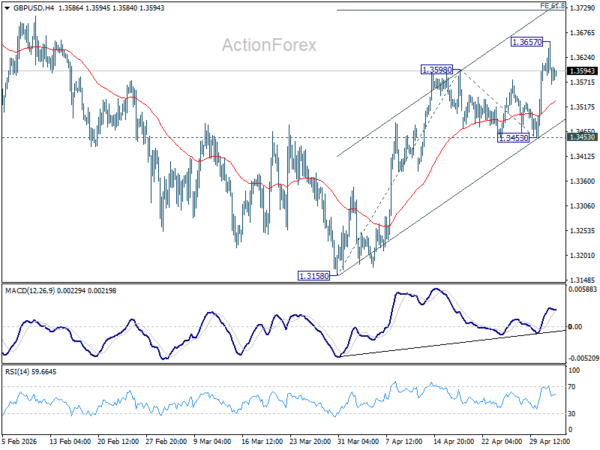
Task: Select the 1.31580 low price label
Action: point(313,276)
